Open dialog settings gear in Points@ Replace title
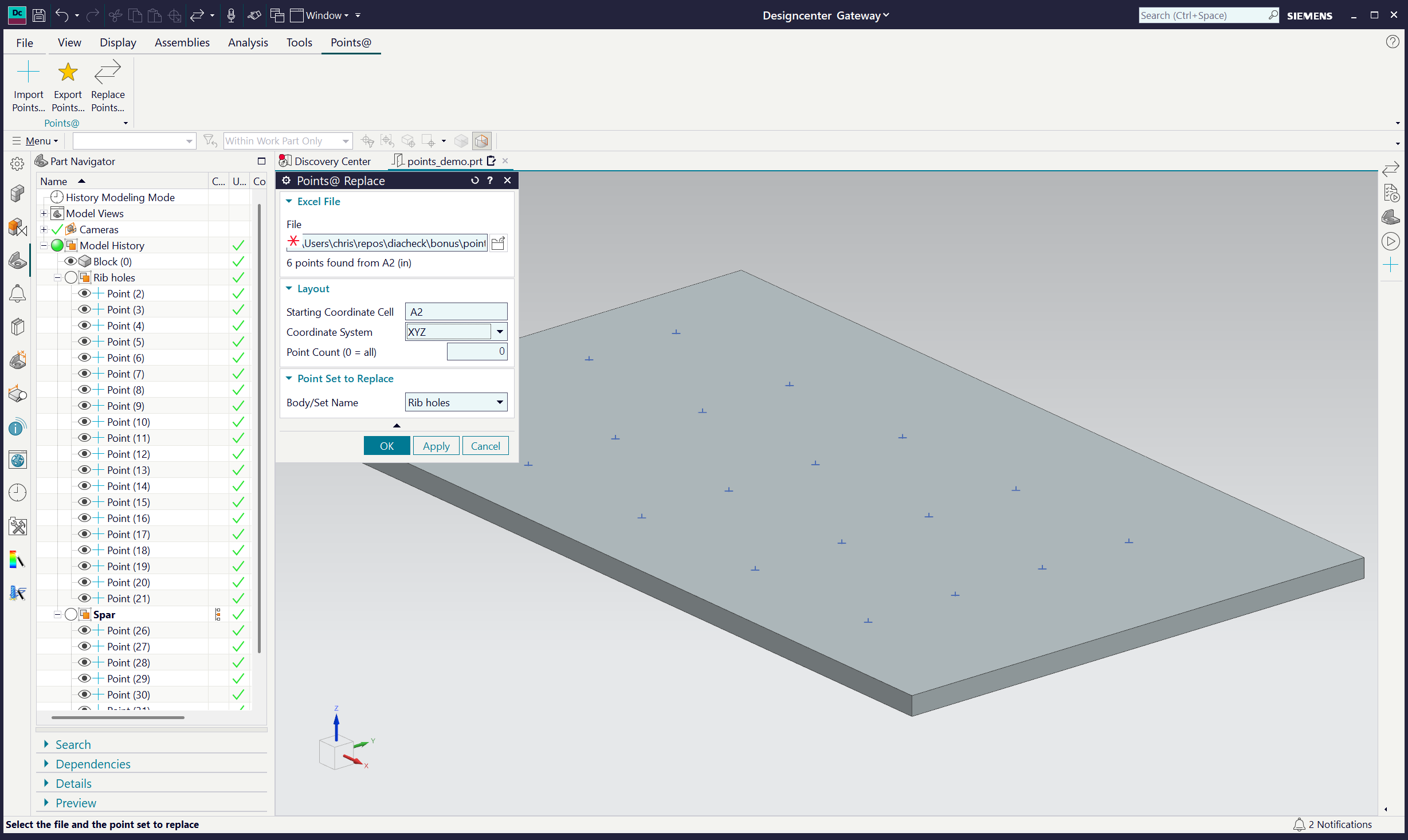Viewport: 1408px width, 840px height. pos(287,180)
